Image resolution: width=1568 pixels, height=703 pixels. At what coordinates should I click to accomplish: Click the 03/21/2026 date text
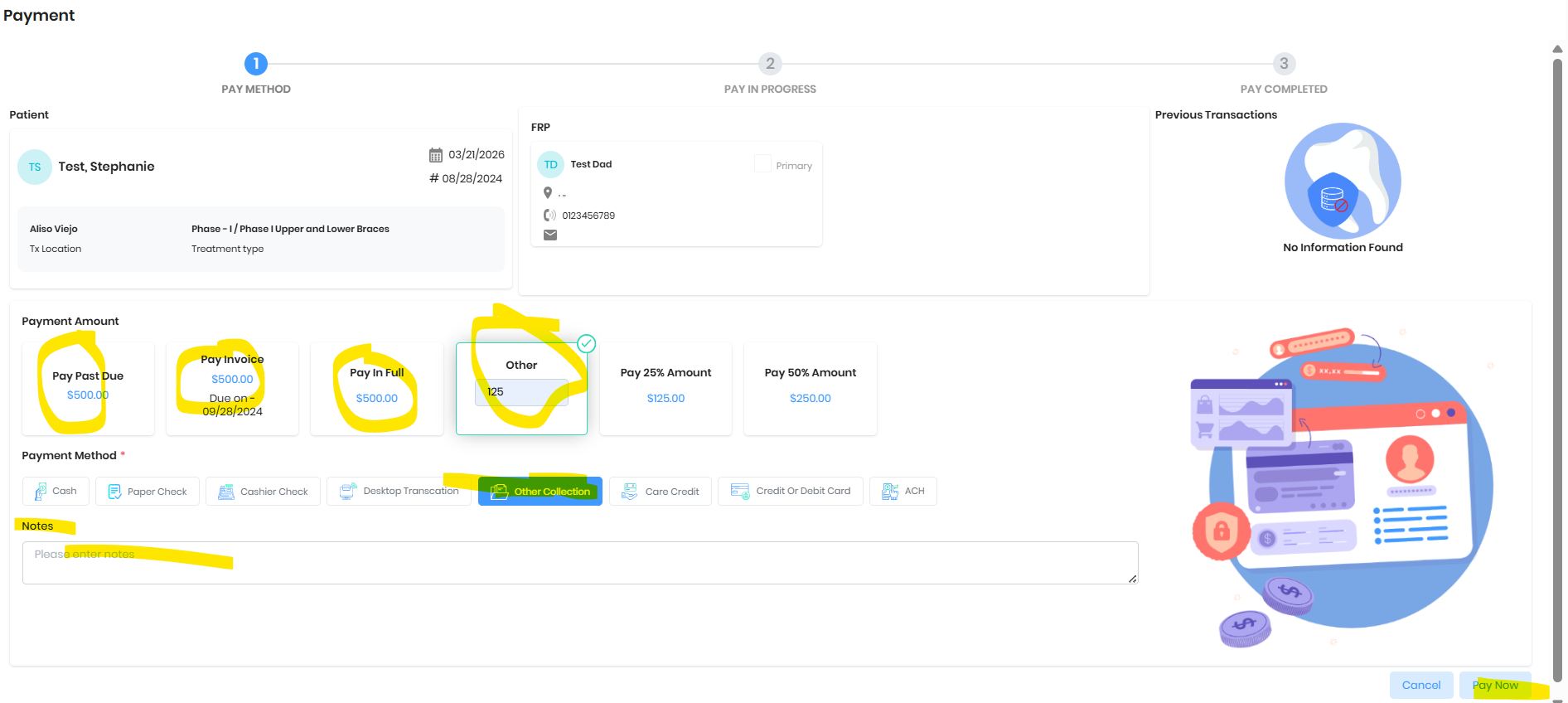(x=477, y=155)
